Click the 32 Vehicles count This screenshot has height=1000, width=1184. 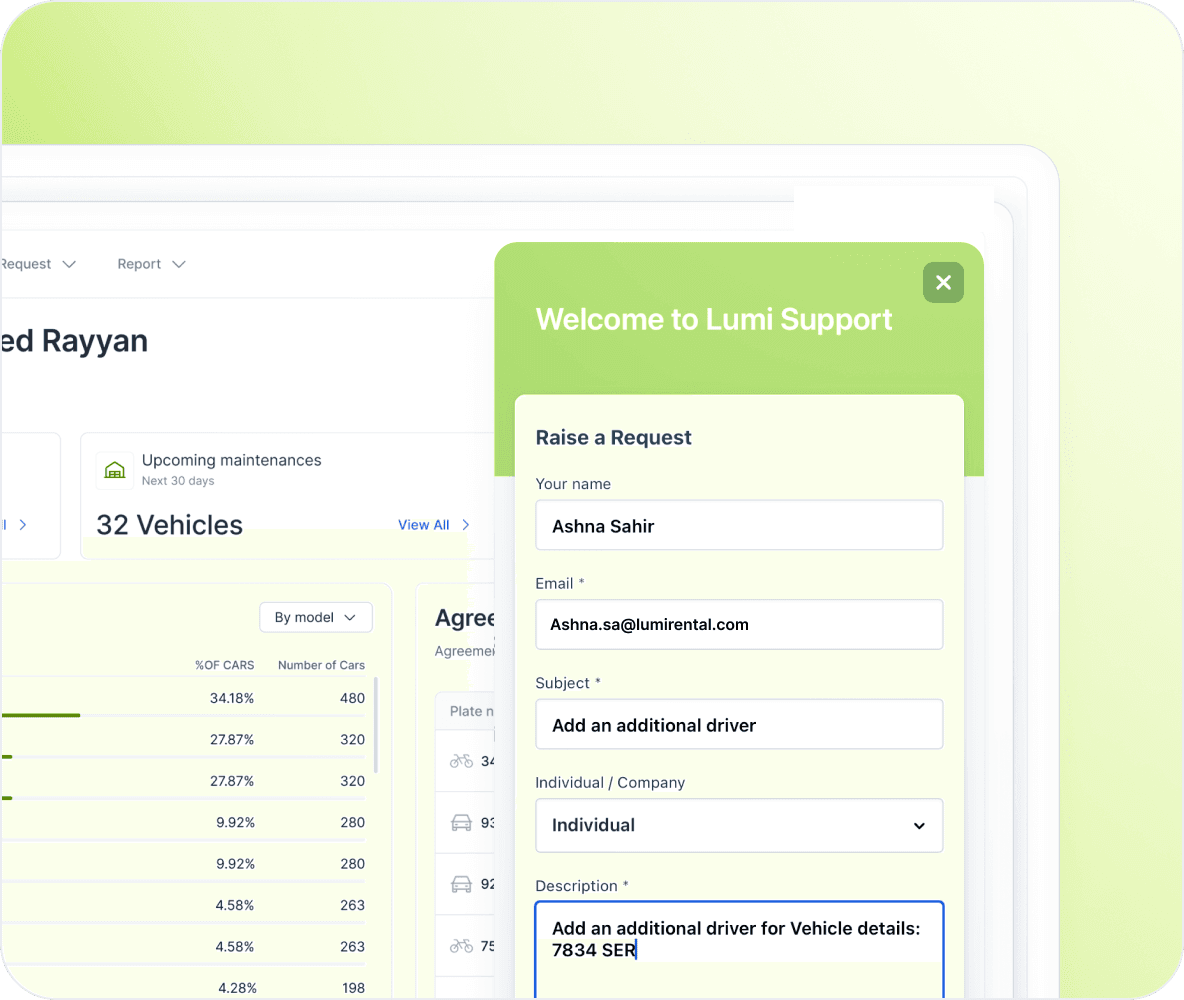(x=170, y=525)
